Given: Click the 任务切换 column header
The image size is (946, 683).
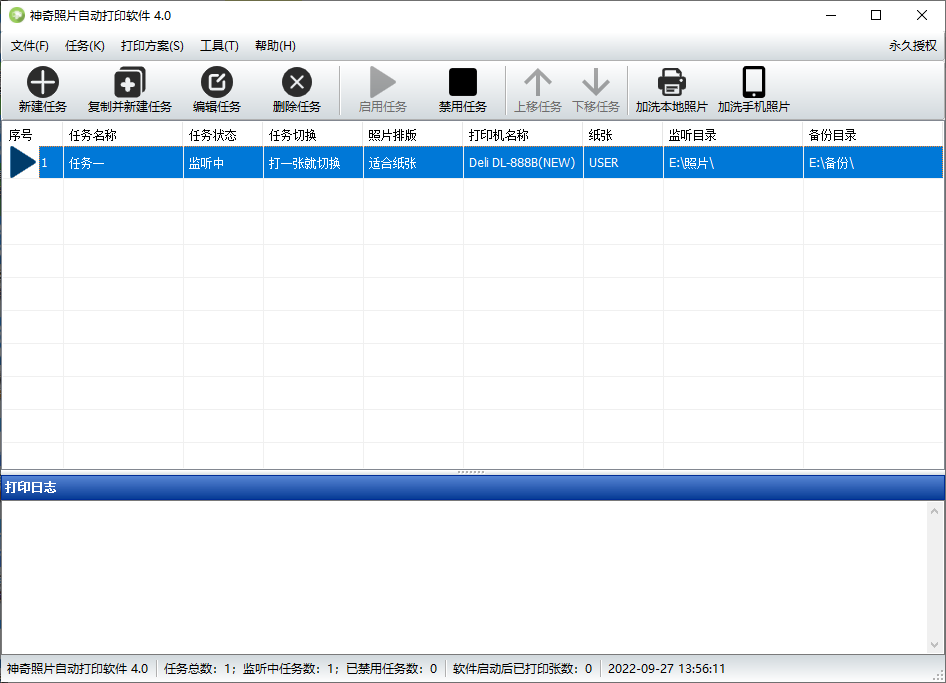Looking at the screenshot, I should (313, 135).
